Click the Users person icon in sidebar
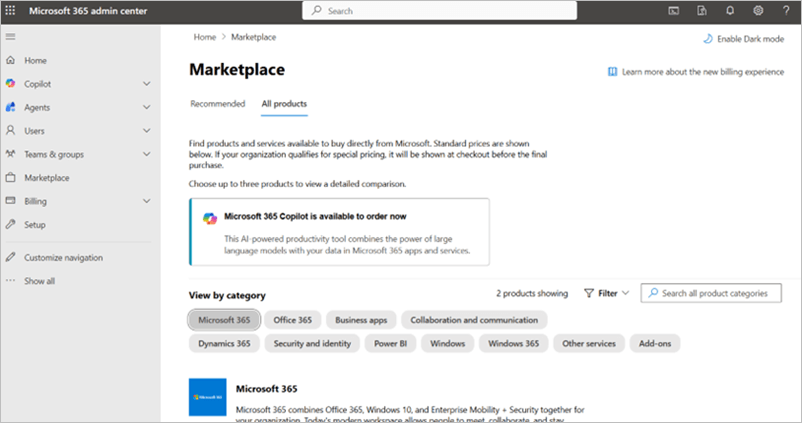Screen dimensions: 802x423 coord(10,130)
